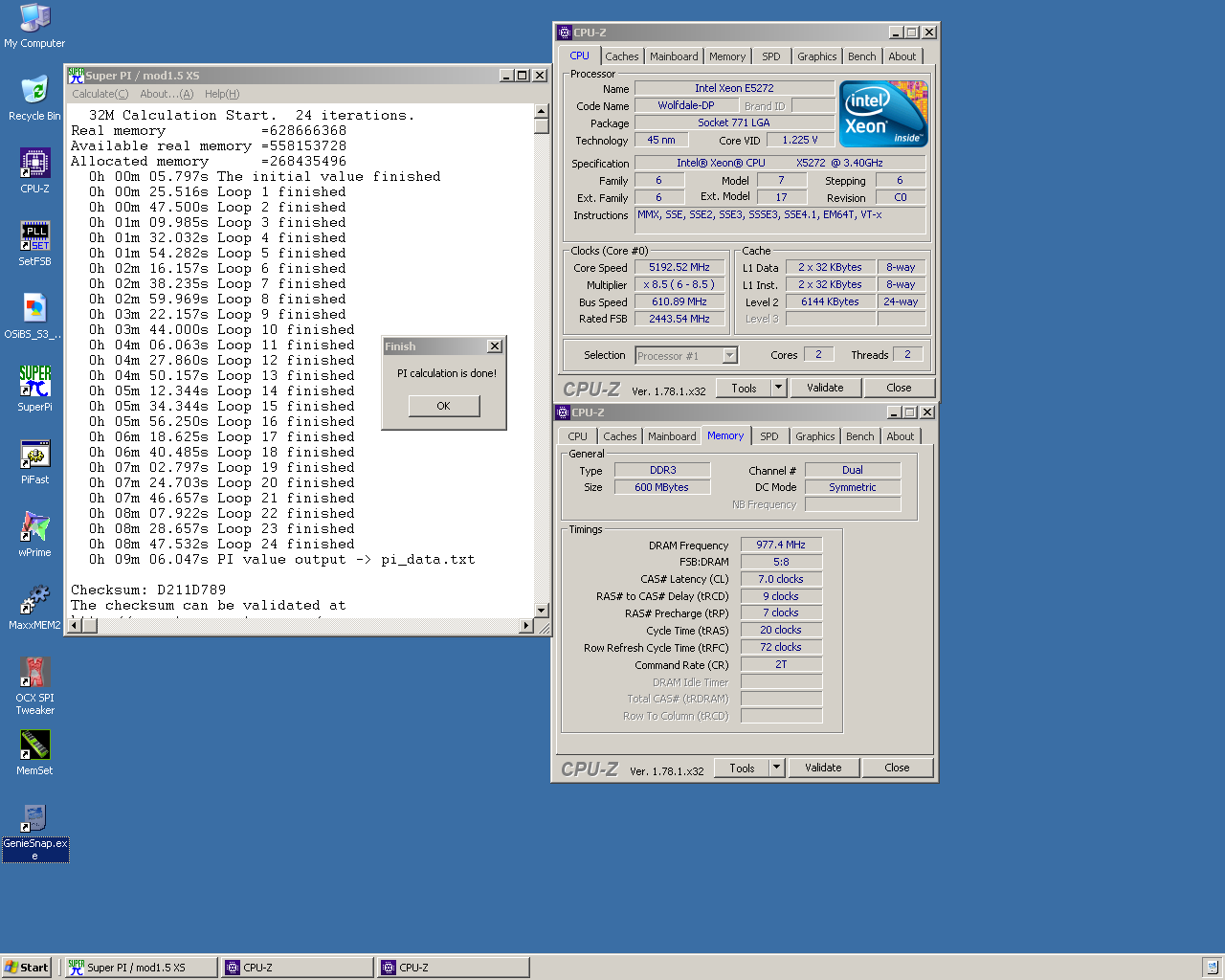This screenshot has height=980, width=1225.
Task: Open Caches tab in lower CPU-Z window
Action: click(x=619, y=436)
